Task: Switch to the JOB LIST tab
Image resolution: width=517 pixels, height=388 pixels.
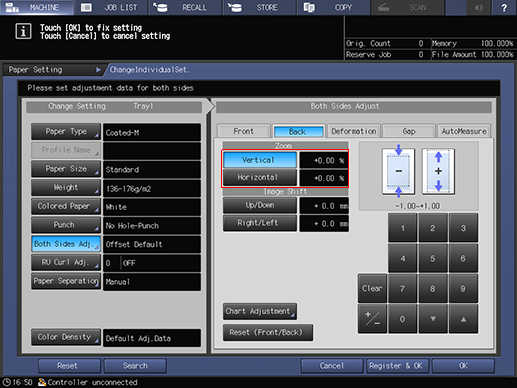Action: (x=111, y=7)
